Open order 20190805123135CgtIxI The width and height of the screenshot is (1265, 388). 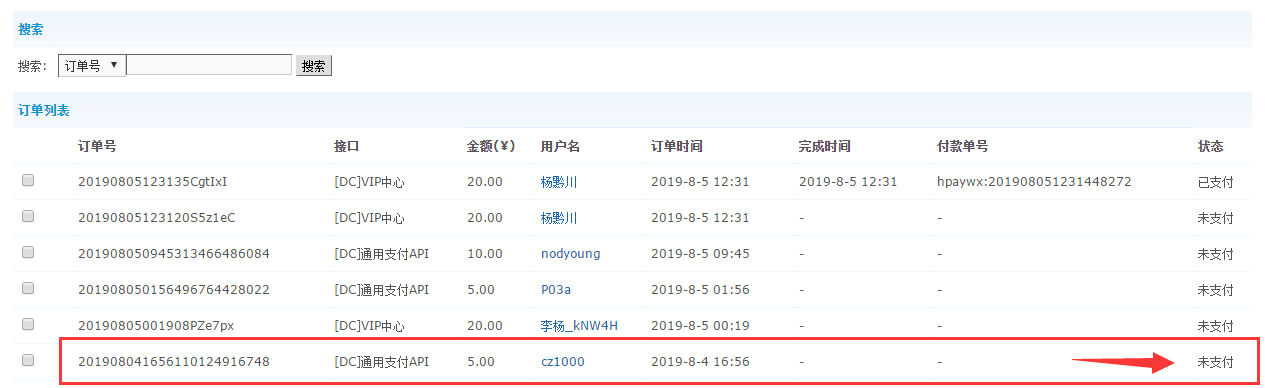[153, 182]
